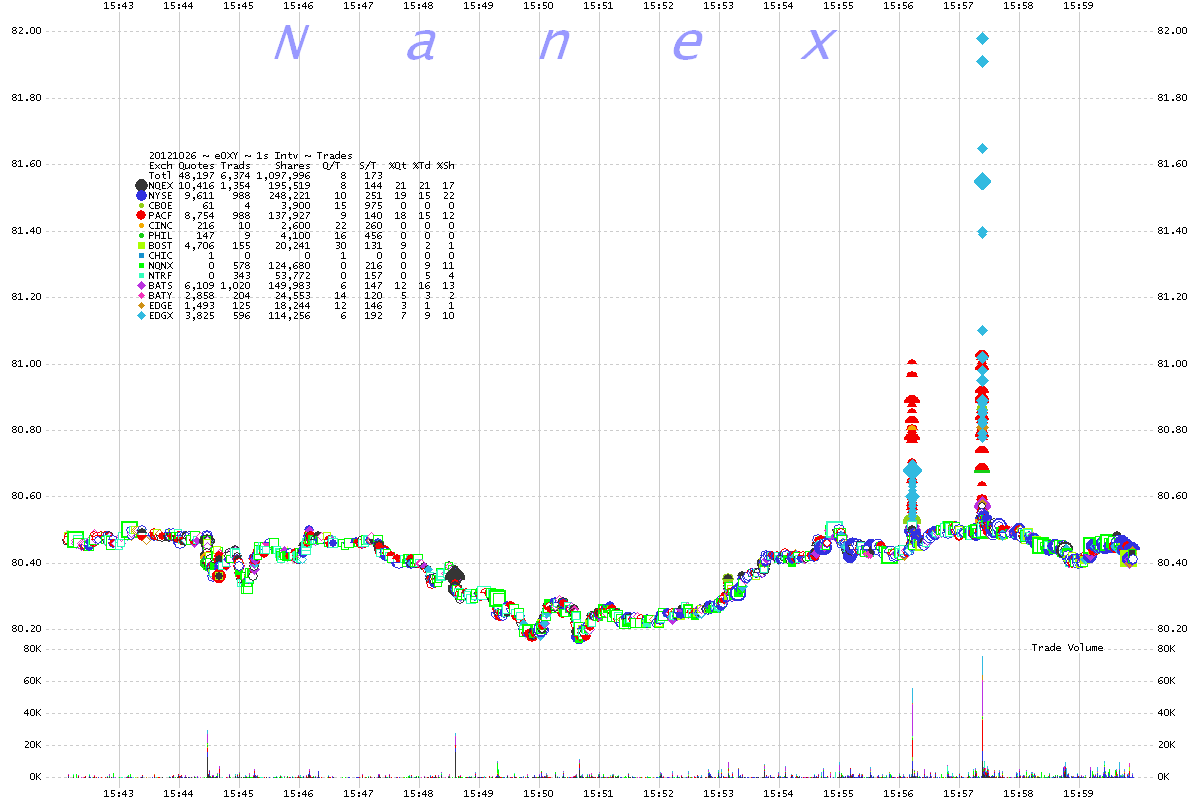Click the small olive CBOE legend dot
This screenshot has width=1200, height=800.
(x=140, y=206)
